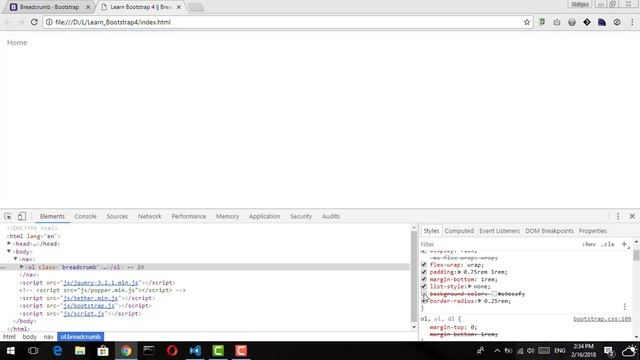The width and height of the screenshot is (640, 360).
Task: Go to Performance tab
Action: (x=189, y=216)
